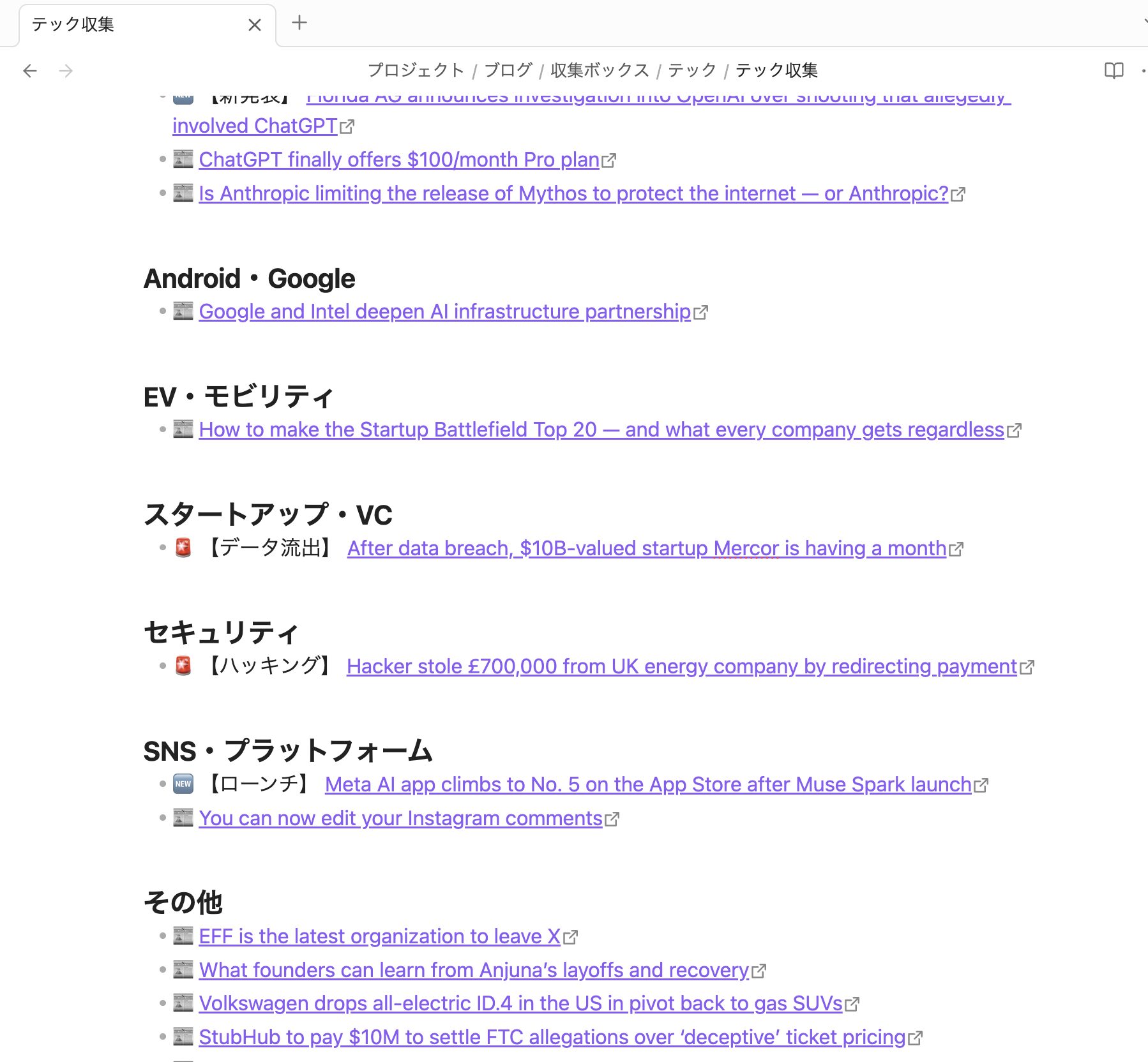The image size is (1148, 1062).
Task: Open a new tab with the plus icon
Action: [299, 23]
